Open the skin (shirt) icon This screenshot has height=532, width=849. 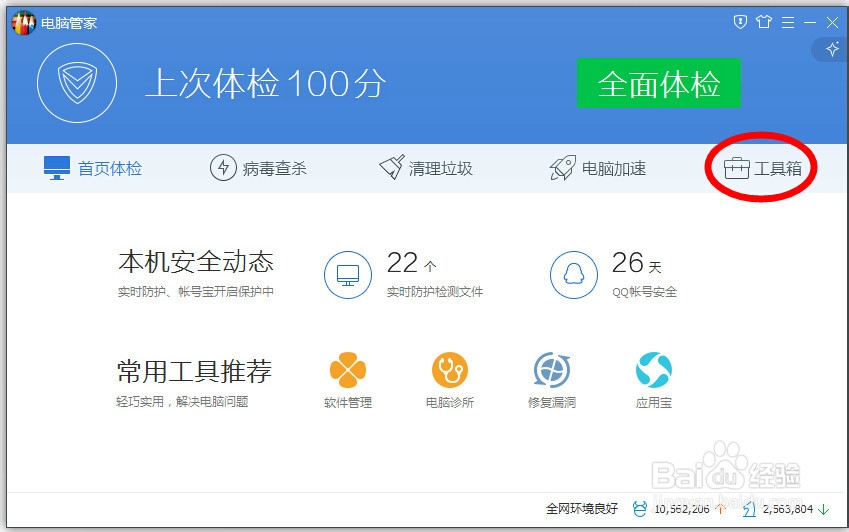point(764,22)
